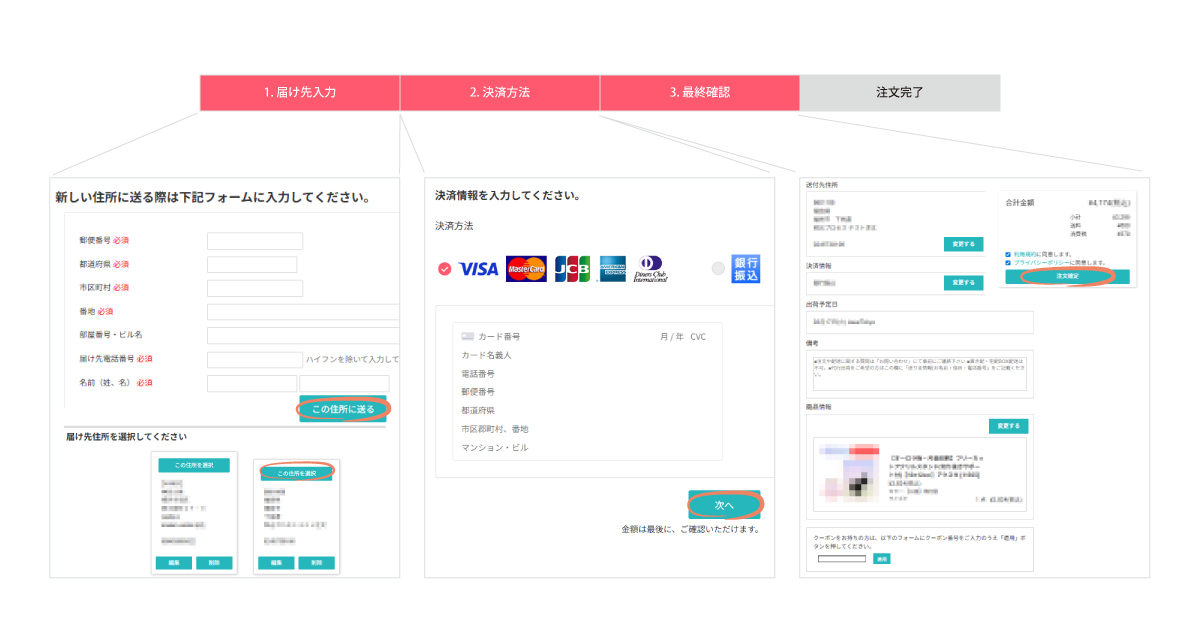The width and height of the screenshot is (1200, 628).
Task: Go to the 1. 届け先入力 step tab
Action: (x=300, y=92)
